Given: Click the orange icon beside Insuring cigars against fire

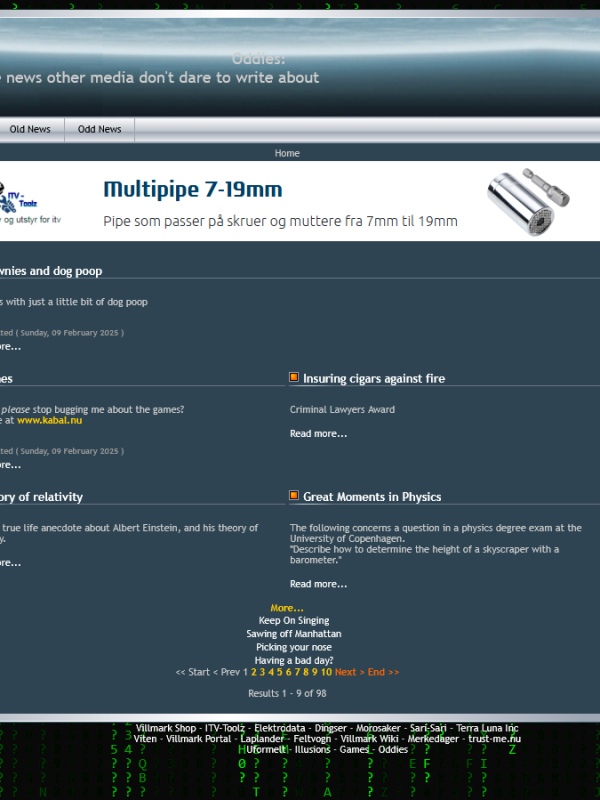Looking at the screenshot, I should 294,377.
